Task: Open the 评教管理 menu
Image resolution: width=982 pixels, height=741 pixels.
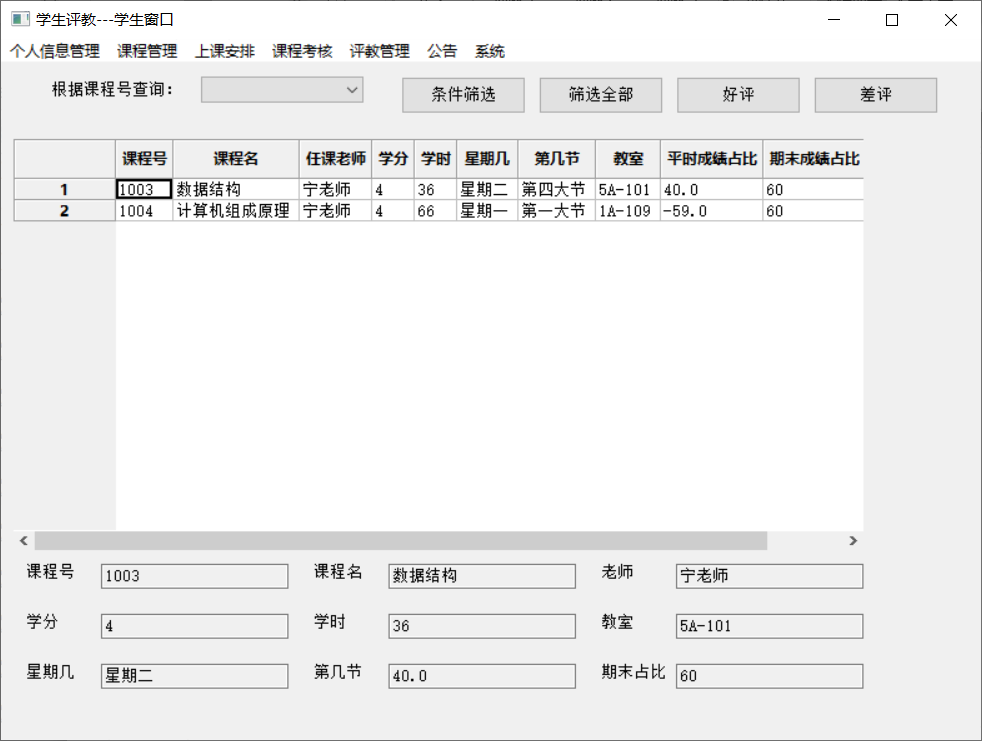Action: [x=380, y=51]
